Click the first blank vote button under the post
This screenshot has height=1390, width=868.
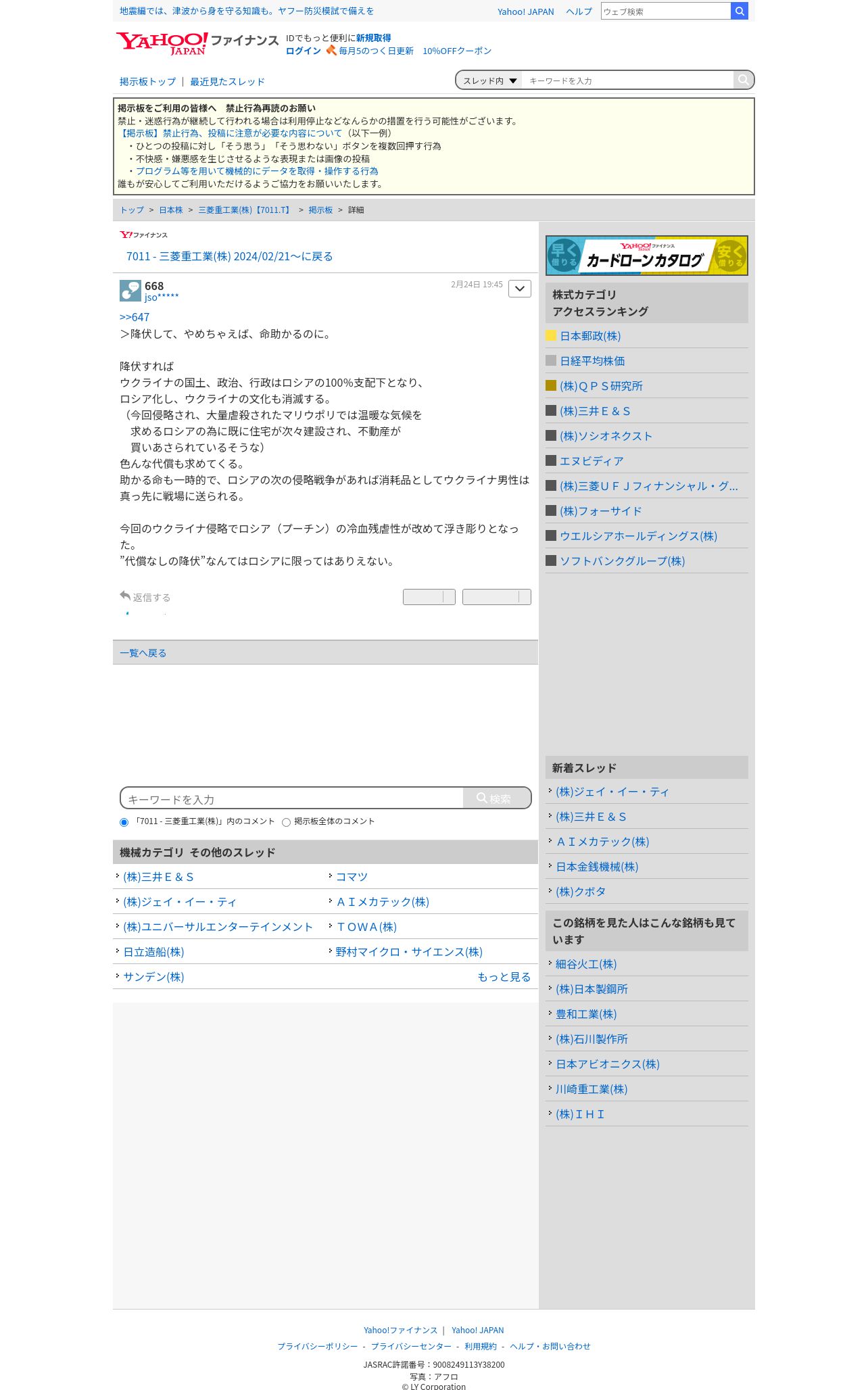(x=429, y=597)
